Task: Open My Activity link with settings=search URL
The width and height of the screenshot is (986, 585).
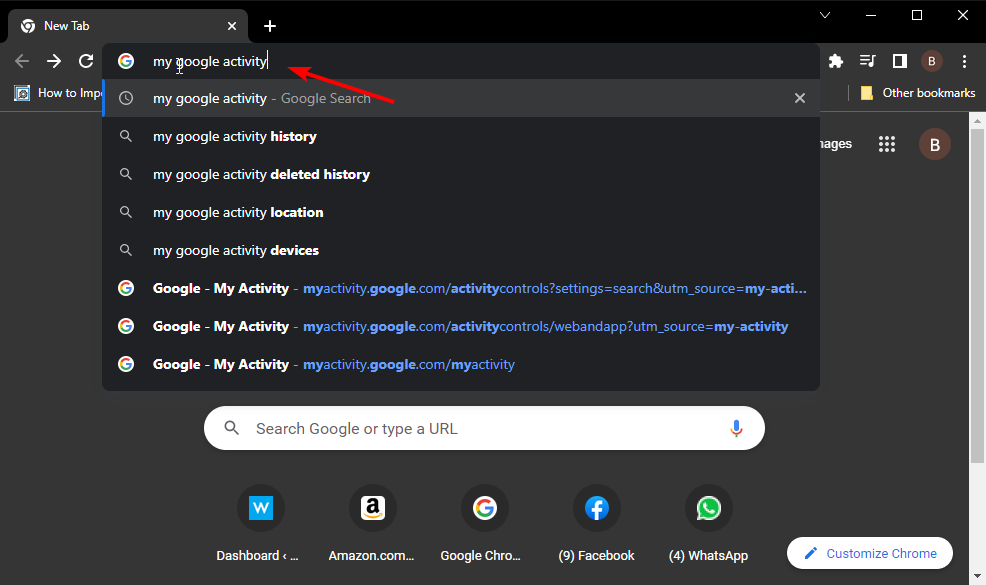Action: [461, 289]
